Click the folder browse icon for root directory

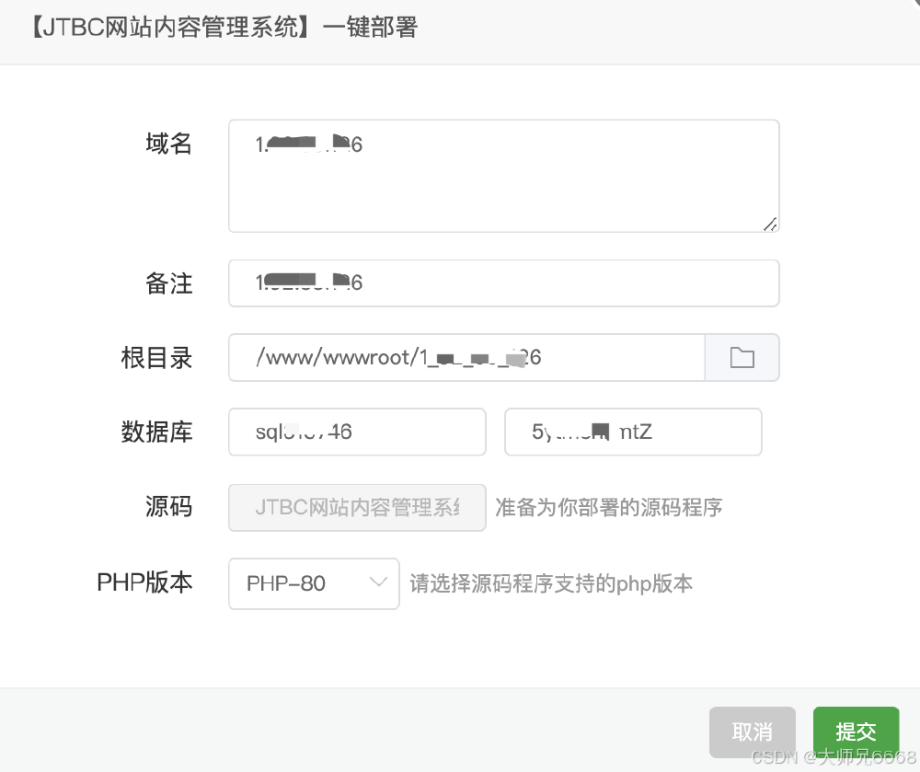742,357
